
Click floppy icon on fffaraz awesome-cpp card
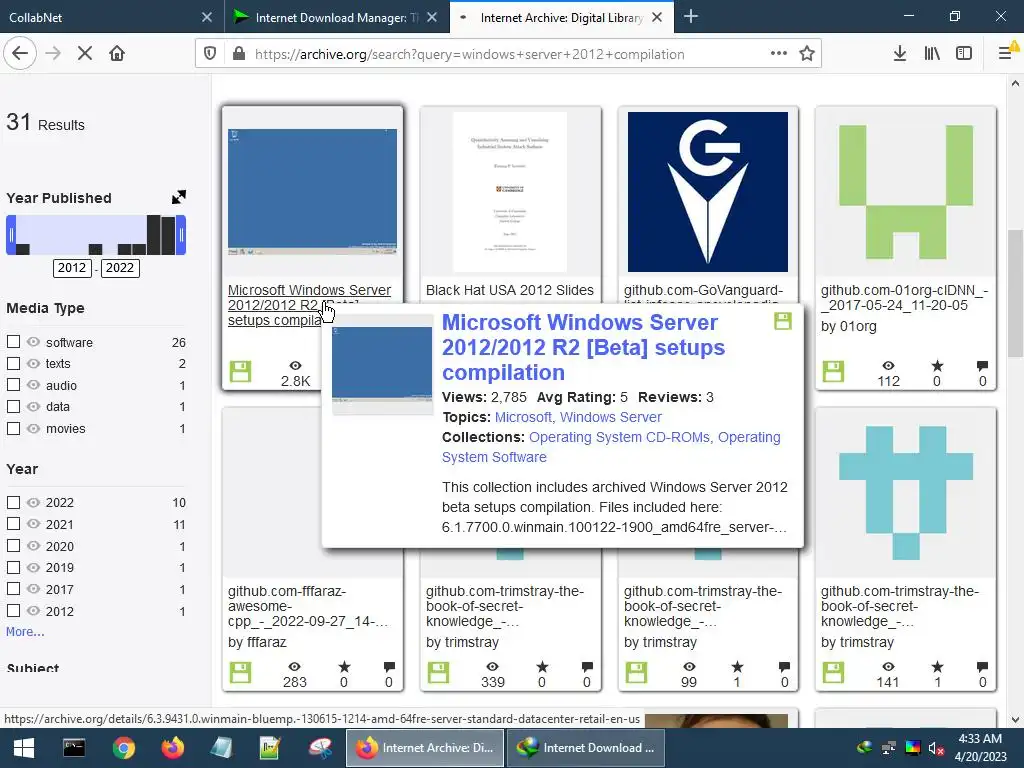(x=240, y=672)
